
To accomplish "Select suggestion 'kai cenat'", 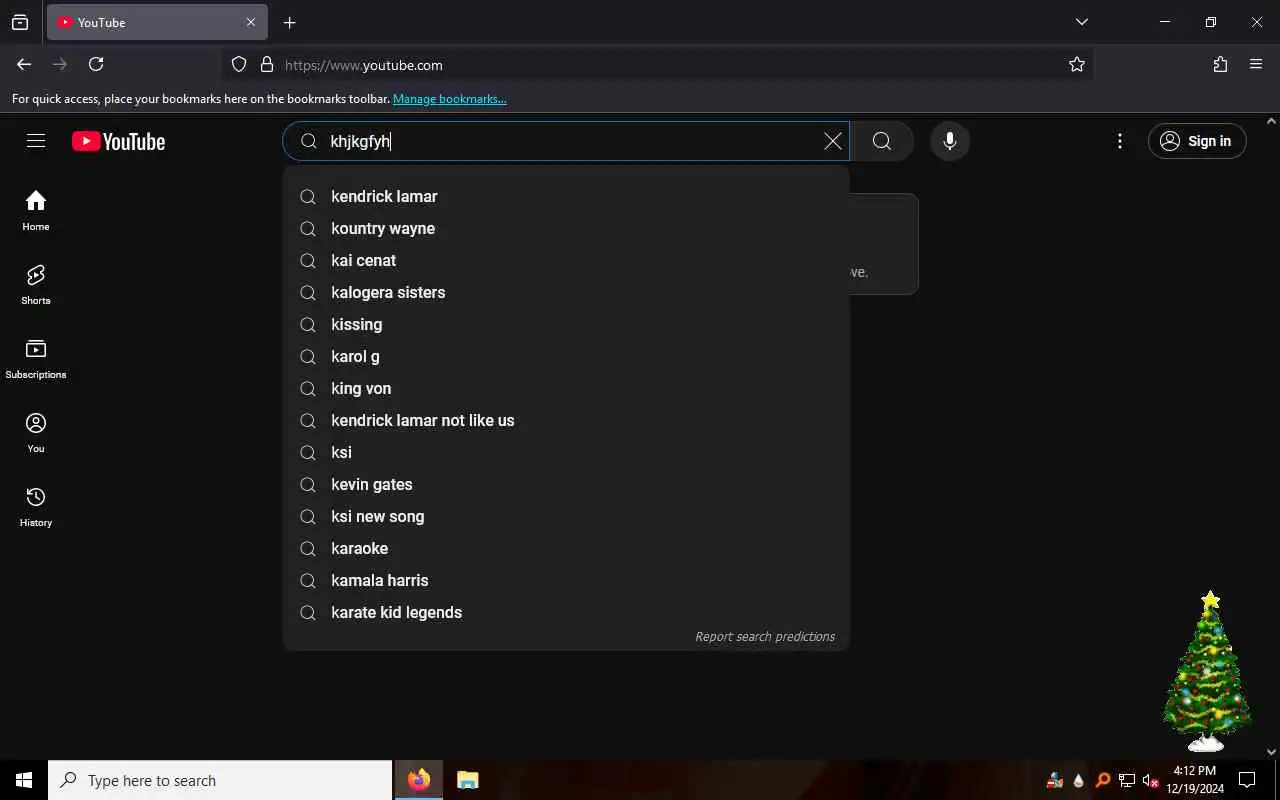I will click(x=566, y=260).
